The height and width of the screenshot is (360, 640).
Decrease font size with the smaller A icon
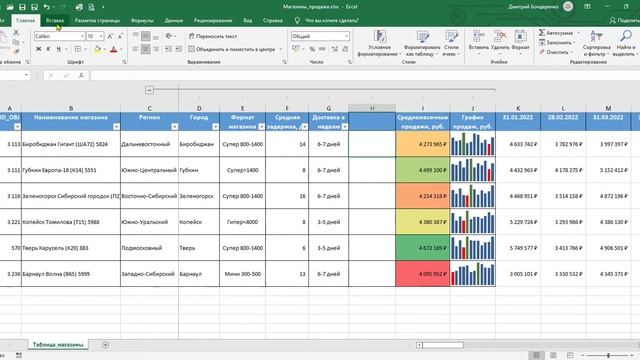(x=120, y=36)
